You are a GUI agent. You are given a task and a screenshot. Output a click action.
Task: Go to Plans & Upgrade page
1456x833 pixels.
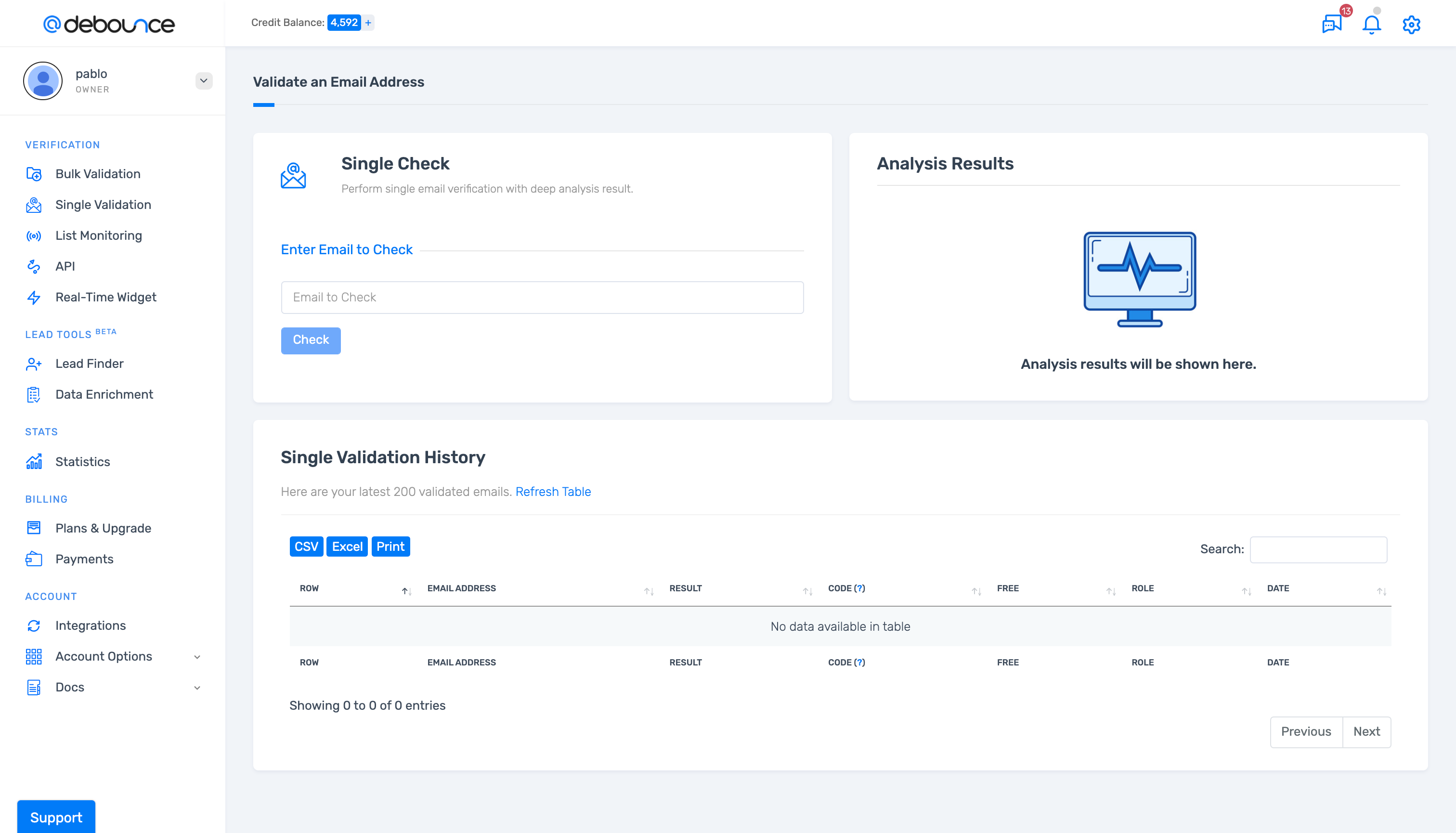click(103, 528)
